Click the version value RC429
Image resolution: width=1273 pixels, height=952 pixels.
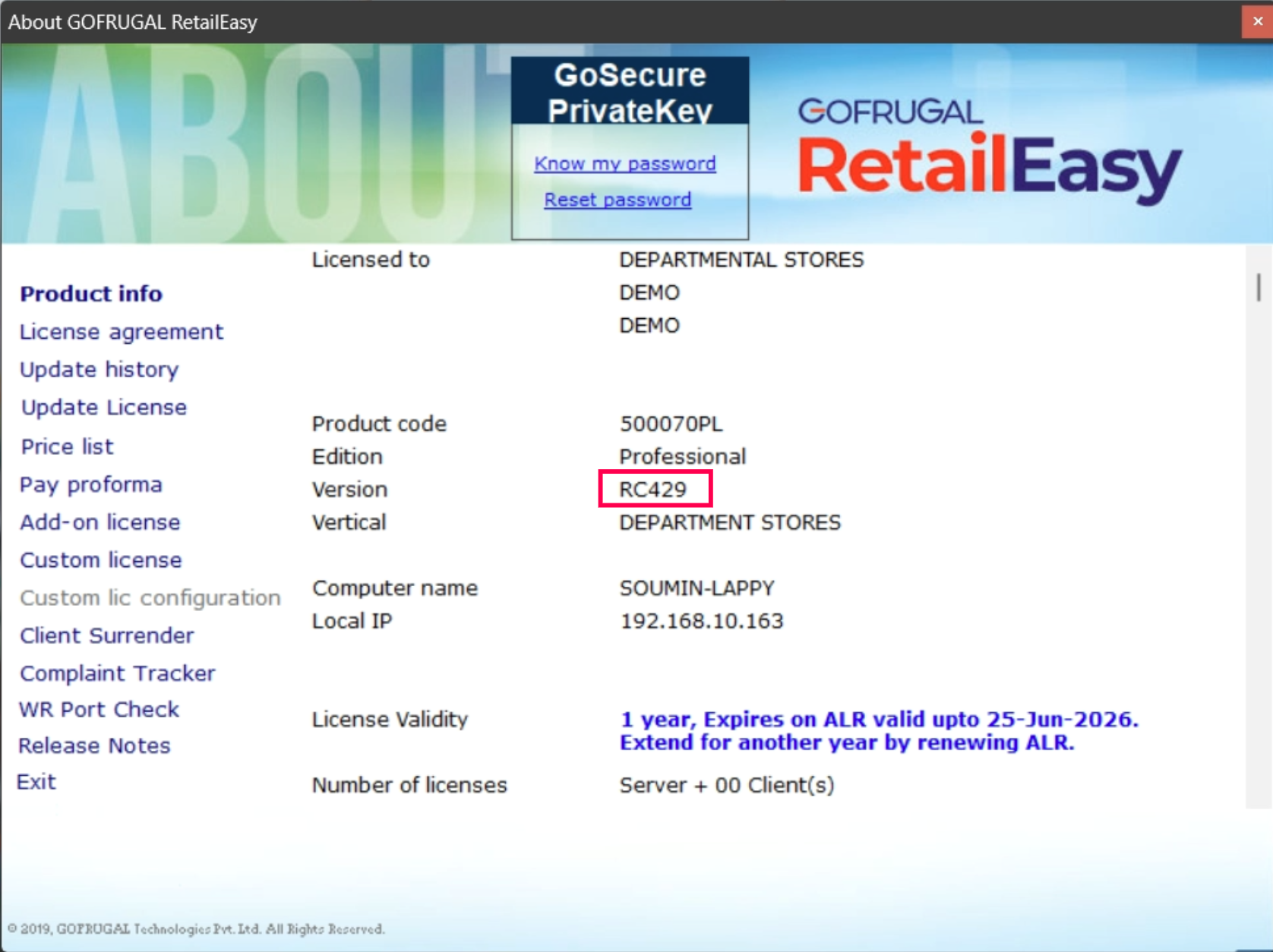pyautogui.click(x=653, y=490)
